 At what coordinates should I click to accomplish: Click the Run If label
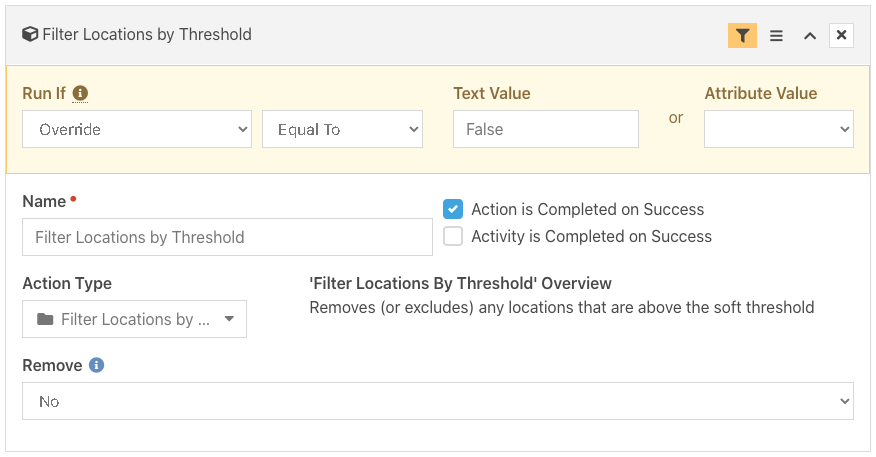[44, 93]
